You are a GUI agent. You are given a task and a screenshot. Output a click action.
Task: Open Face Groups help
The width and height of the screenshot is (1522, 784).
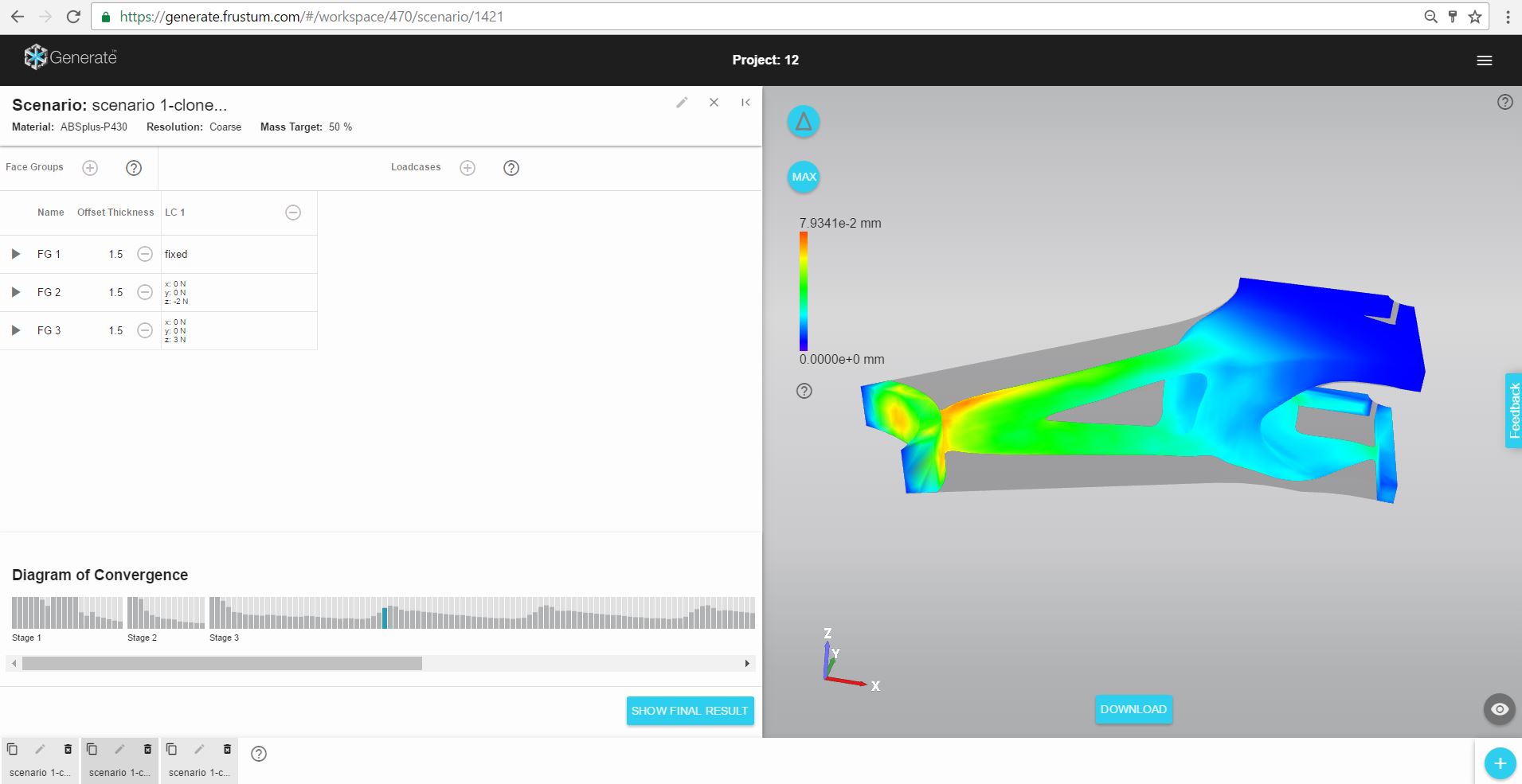134,168
